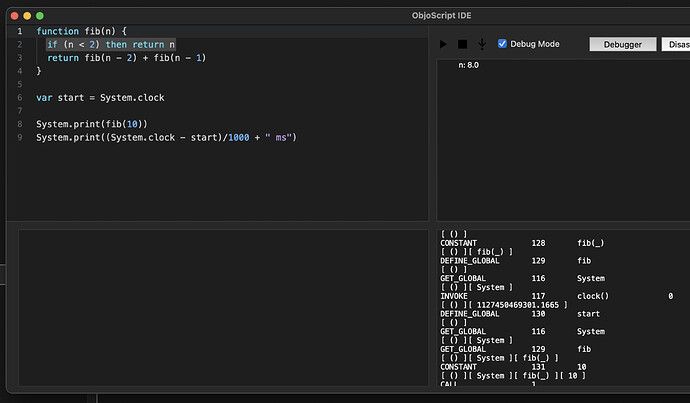The width and height of the screenshot is (690, 403).
Task: Click the line printing elapsed " ms"
Action: (x=166, y=137)
